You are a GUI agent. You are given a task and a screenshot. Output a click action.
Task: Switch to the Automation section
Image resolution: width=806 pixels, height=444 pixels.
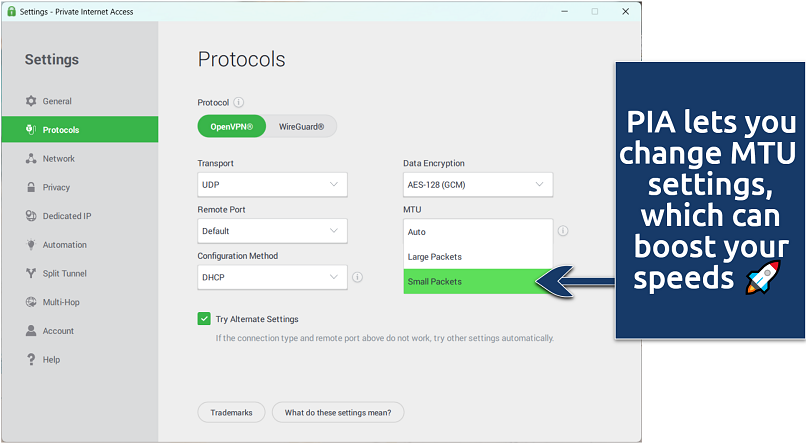coord(80,245)
